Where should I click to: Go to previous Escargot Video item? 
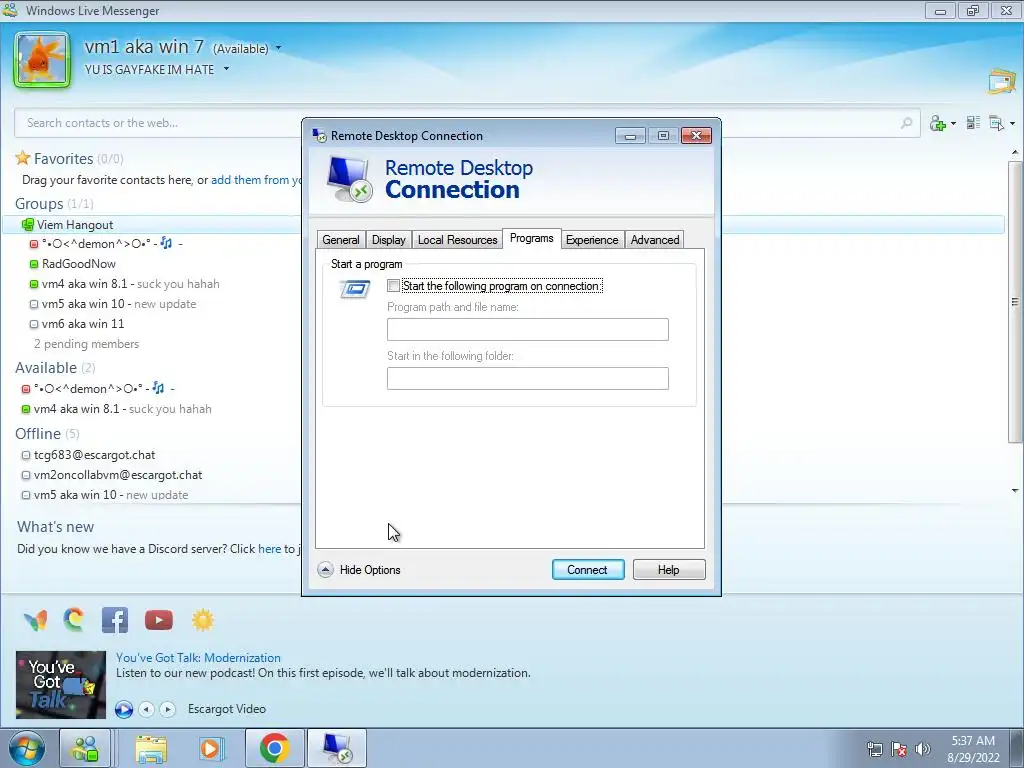point(146,709)
